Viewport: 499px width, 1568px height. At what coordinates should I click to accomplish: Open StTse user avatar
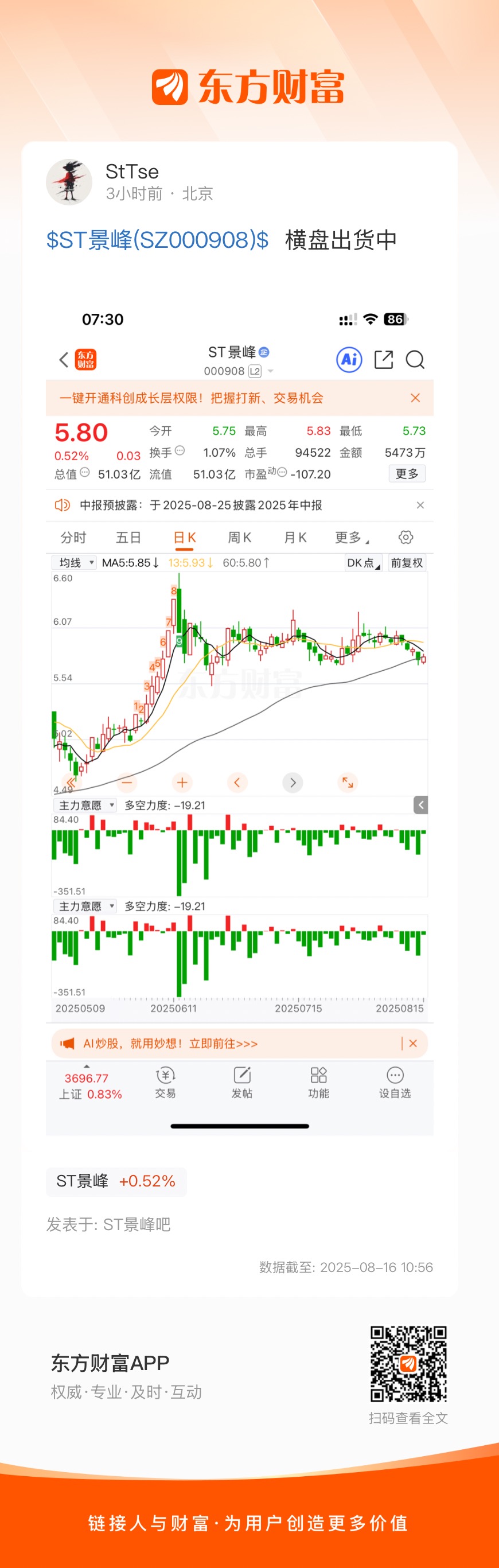69,182
